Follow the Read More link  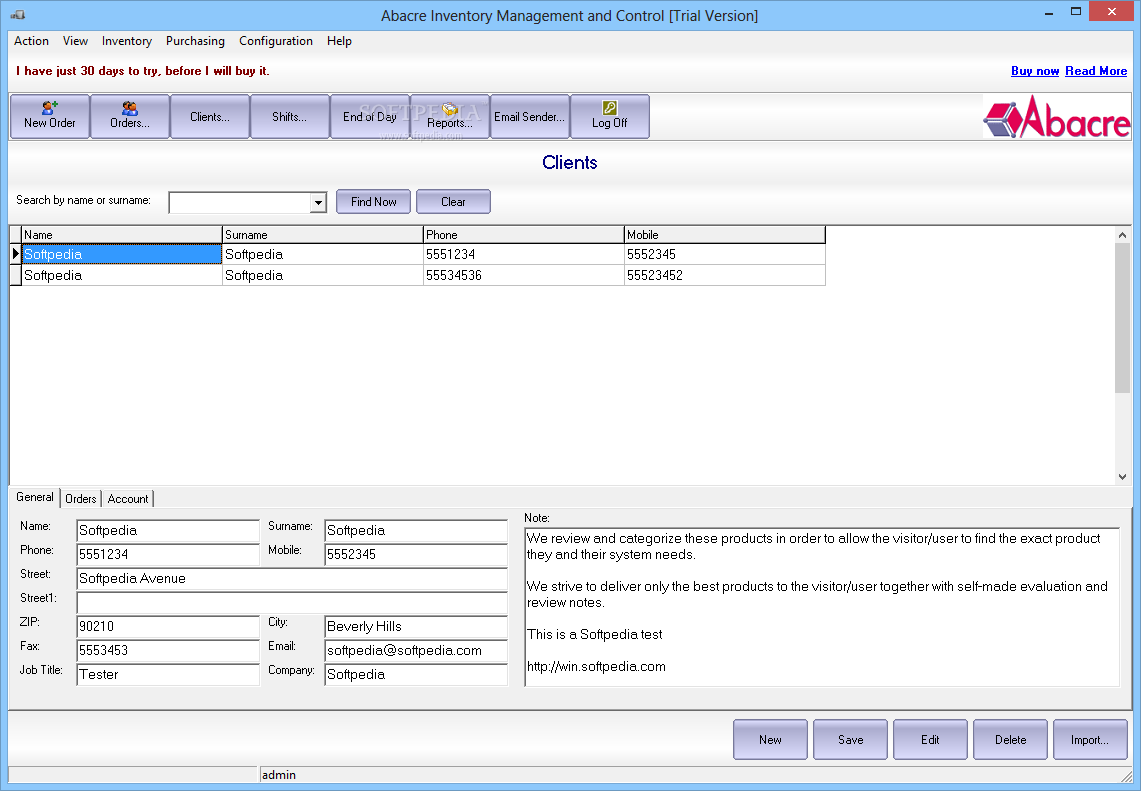[x=1096, y=71]
